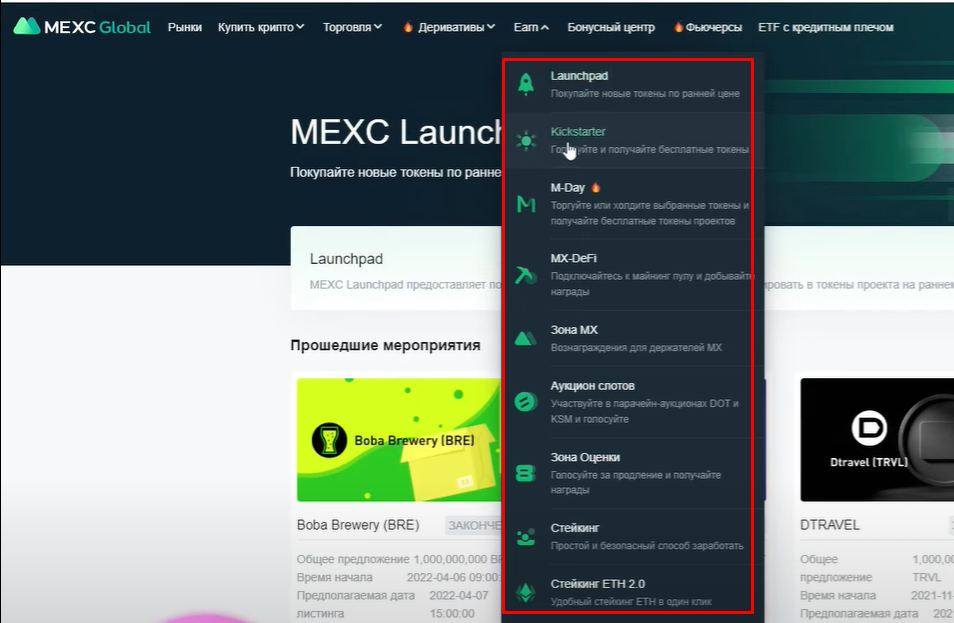Open the Бонусный центр page
This screenshot has height=623, width=954.
[x=611, y=27]
